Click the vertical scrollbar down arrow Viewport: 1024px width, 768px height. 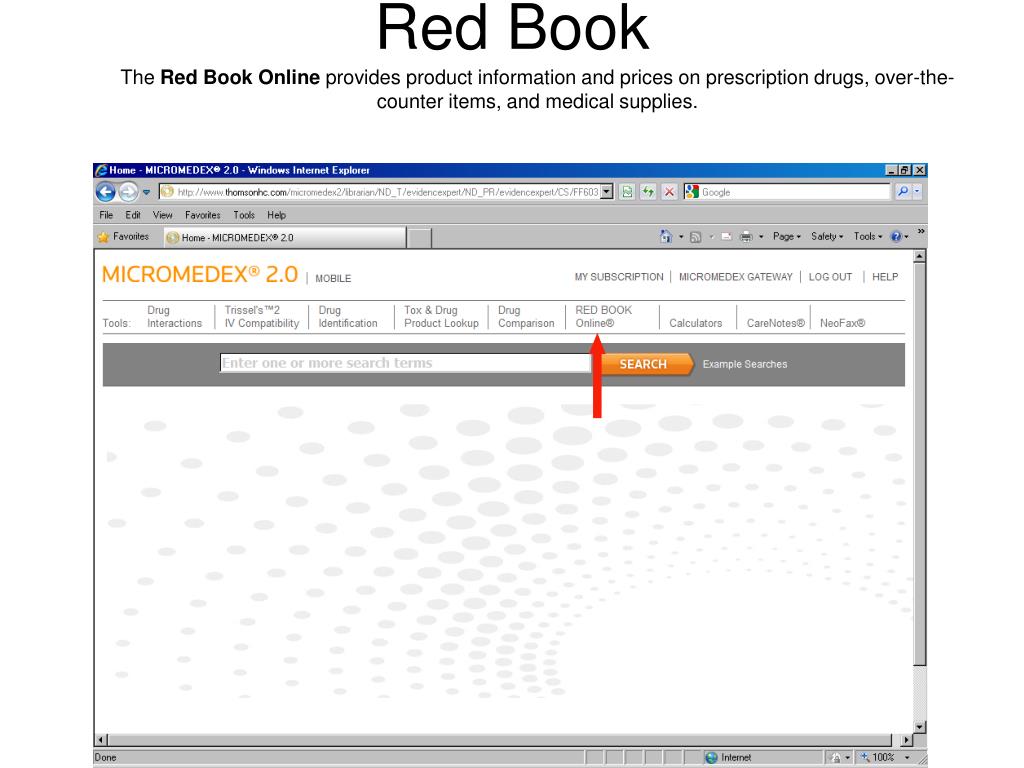(x=920, y=726)
